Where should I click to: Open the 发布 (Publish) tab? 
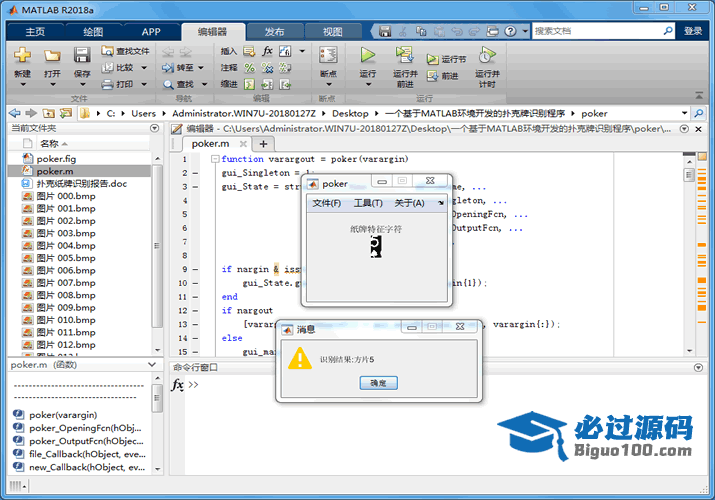pyautogui.click(x=275, y=31)
